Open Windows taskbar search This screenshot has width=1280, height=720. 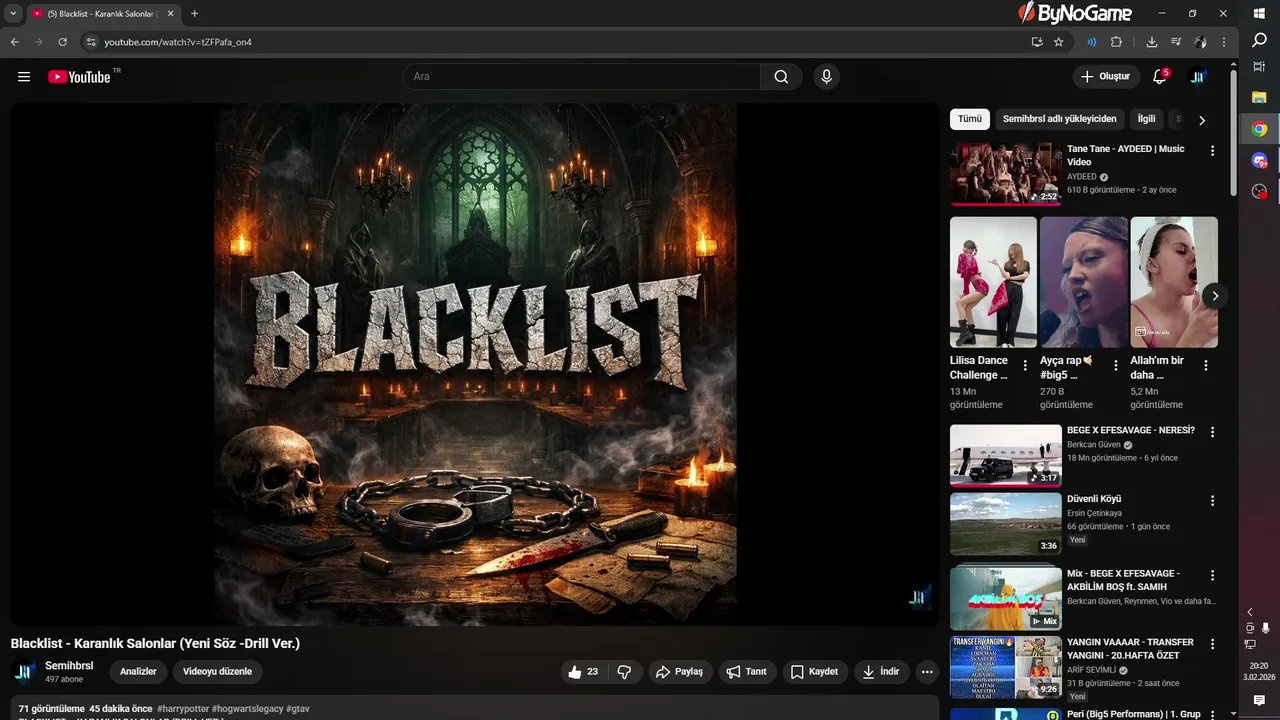[1259, 40]
